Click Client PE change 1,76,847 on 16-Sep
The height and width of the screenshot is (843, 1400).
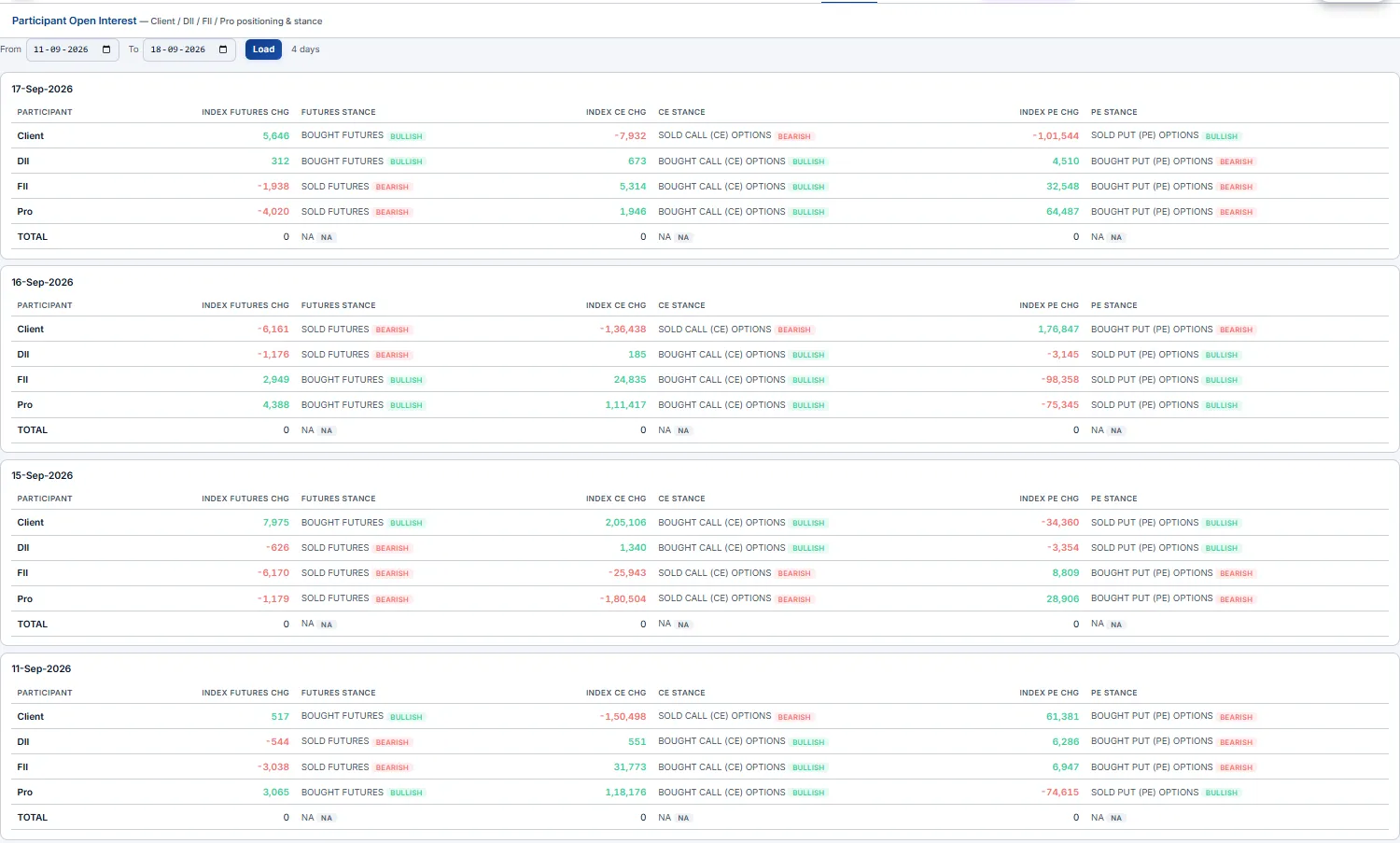tap(1058, 330)
